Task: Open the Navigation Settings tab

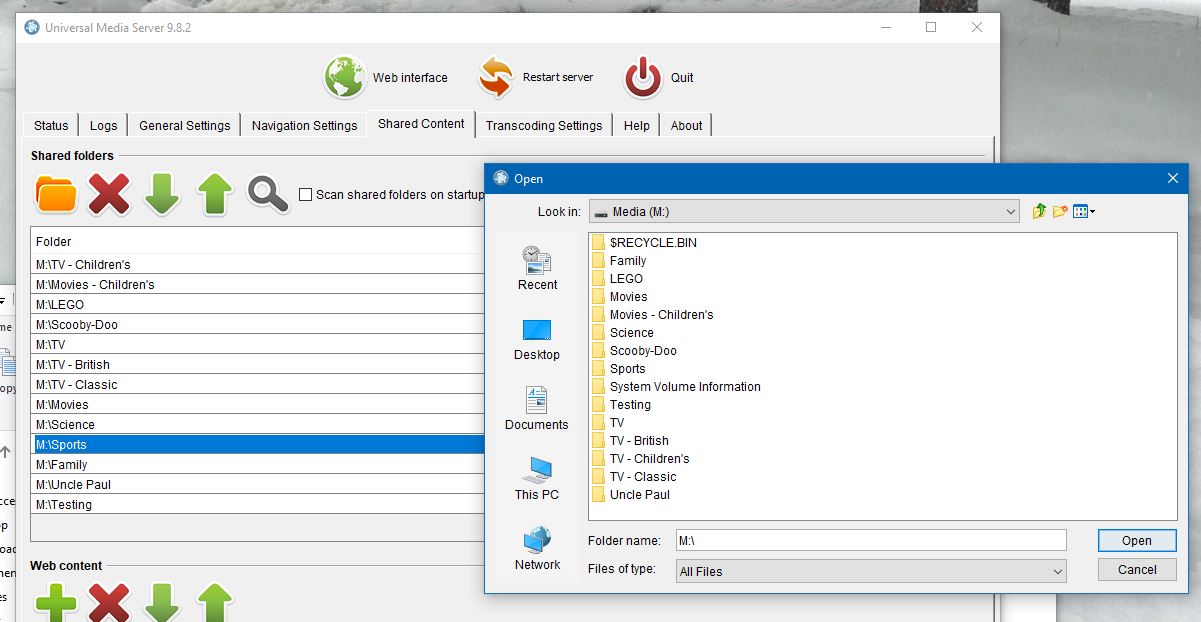Action: point(304,125)
